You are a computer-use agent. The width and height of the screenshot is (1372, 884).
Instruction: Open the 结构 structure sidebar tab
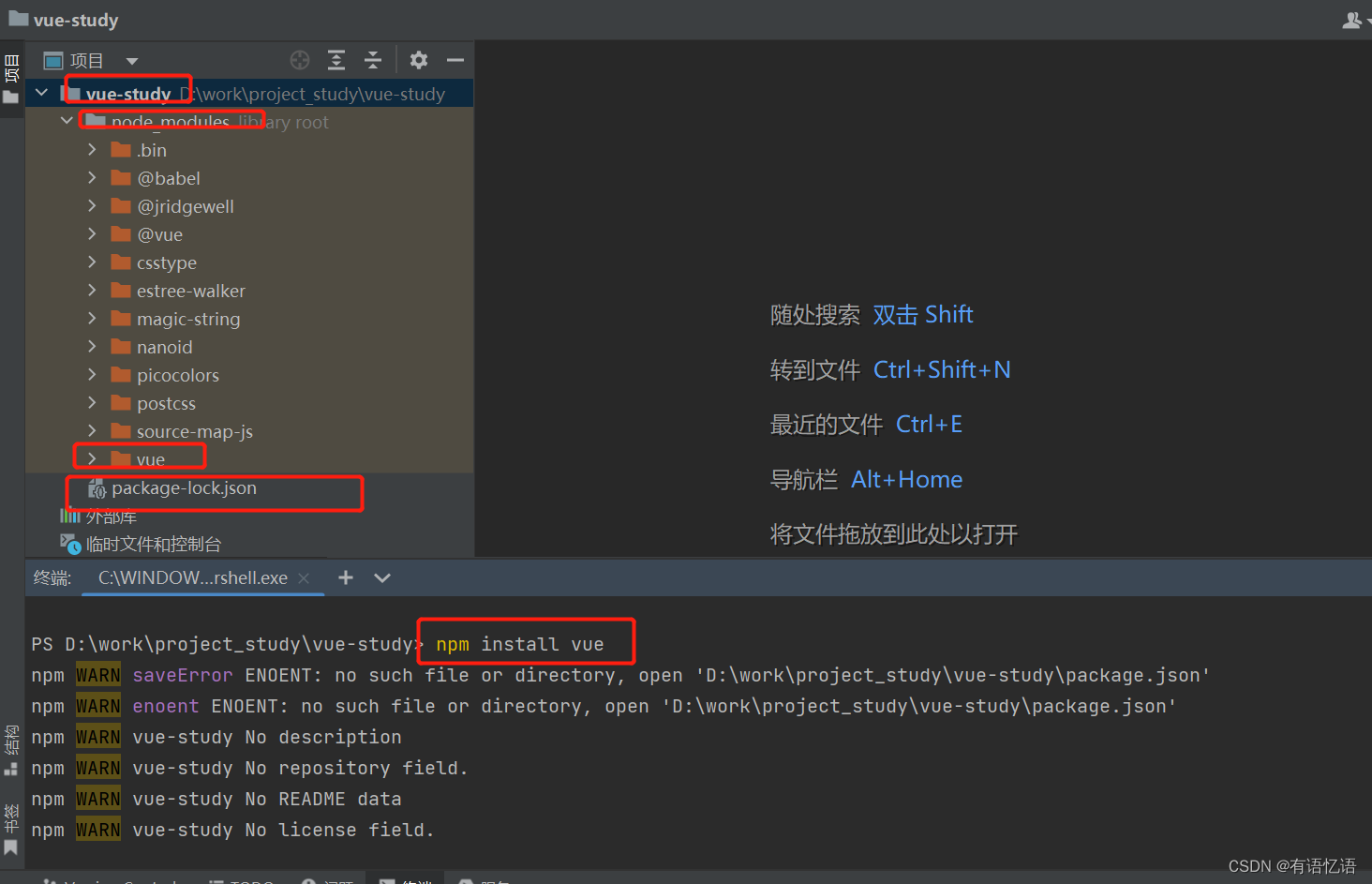(11, 750)
